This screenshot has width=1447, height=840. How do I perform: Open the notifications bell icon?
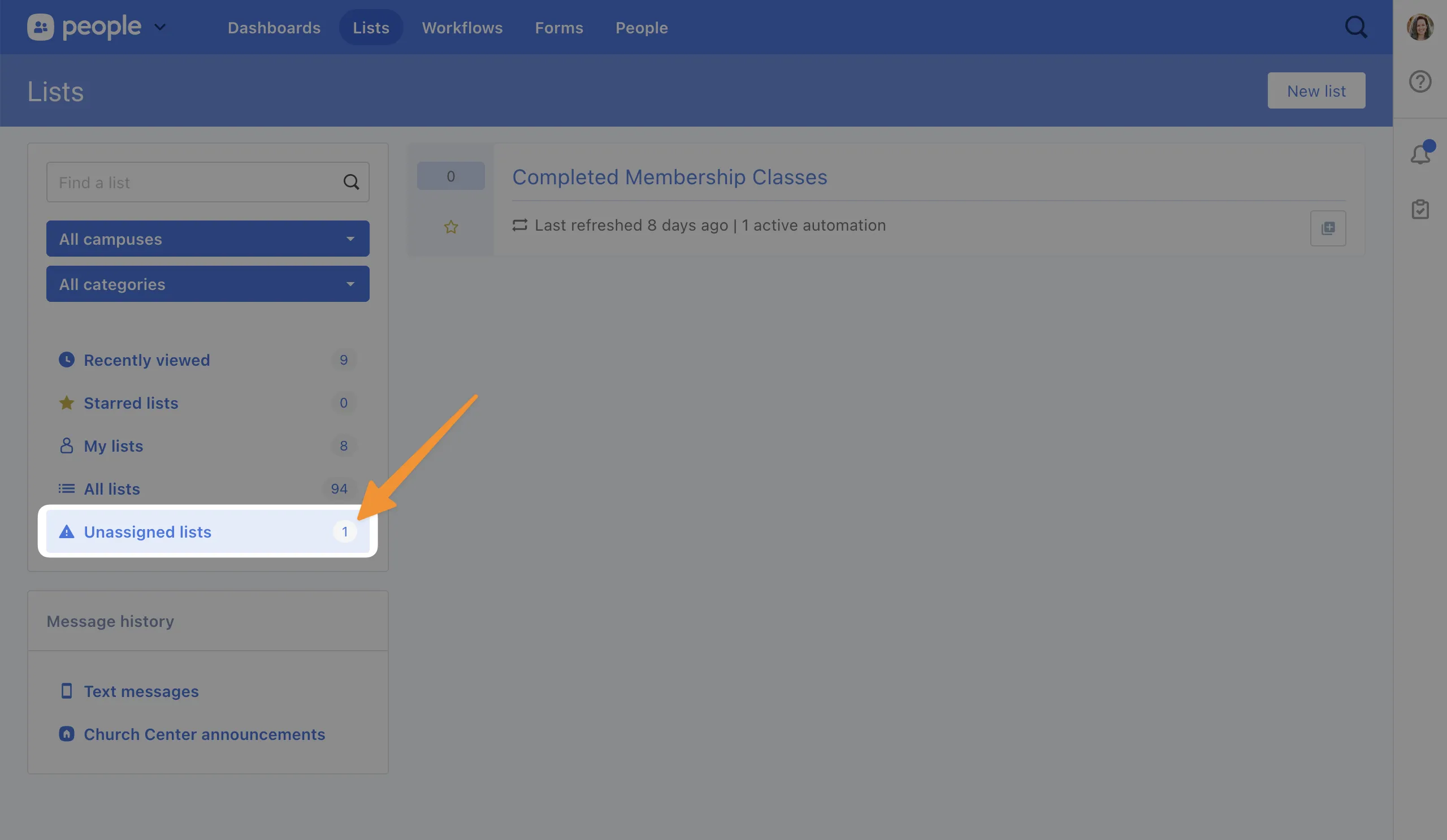(x=1420, y=154)
